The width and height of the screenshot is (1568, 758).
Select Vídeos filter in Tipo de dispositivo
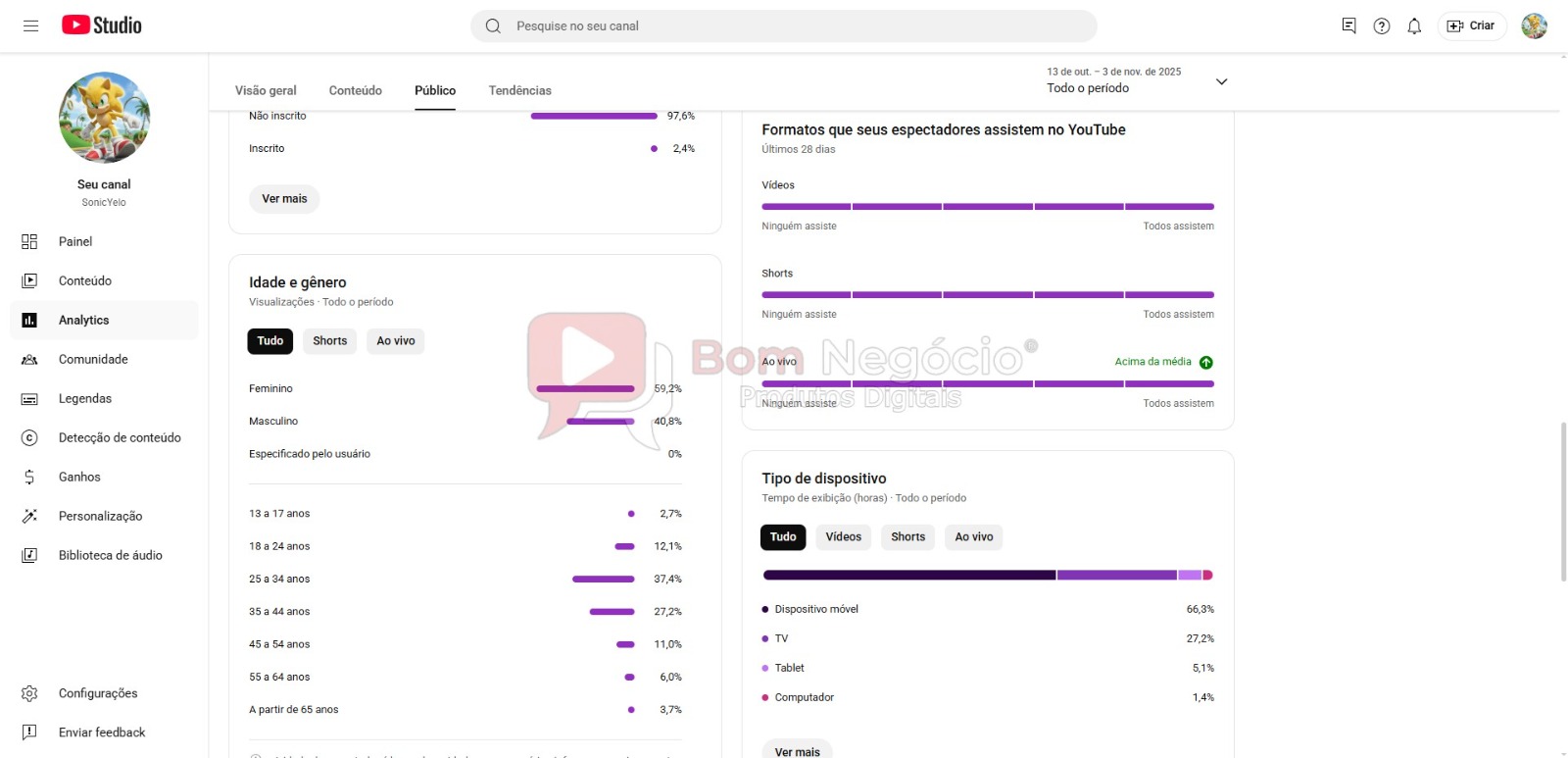(843, 537)
